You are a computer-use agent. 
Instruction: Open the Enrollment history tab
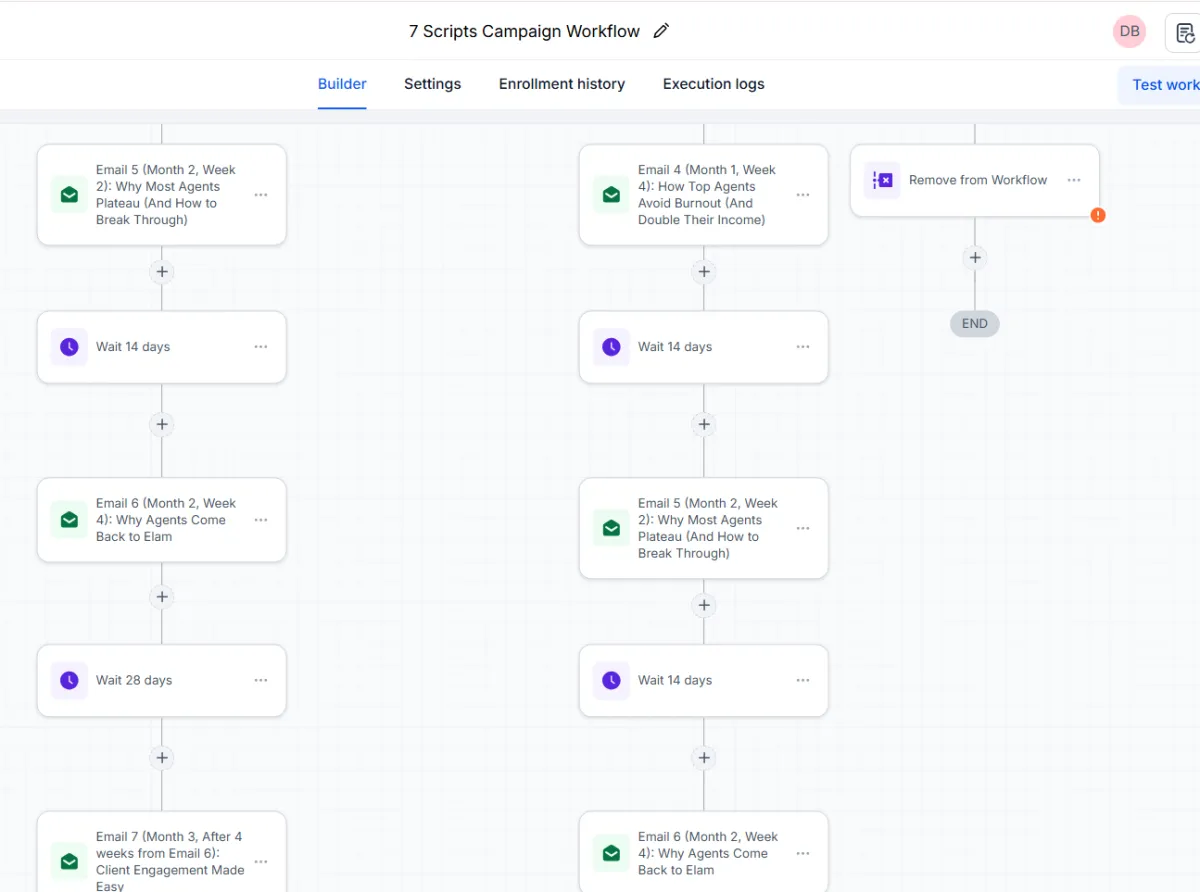(x=562, y=84)
